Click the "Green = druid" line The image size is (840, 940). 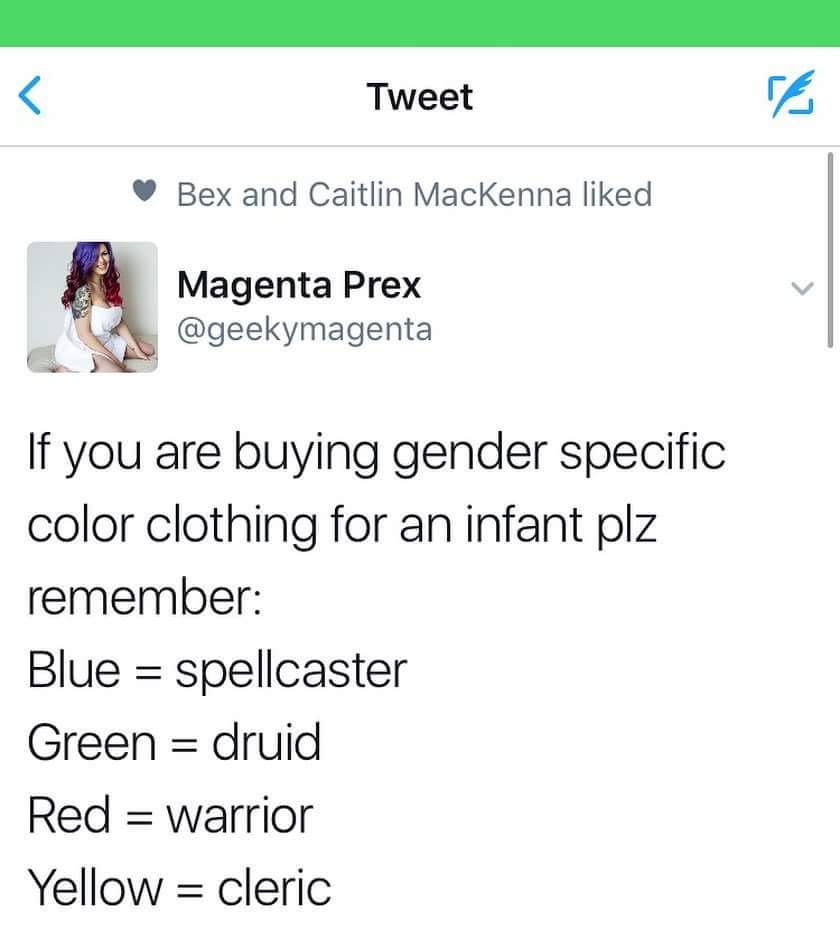tap(174, 741)
